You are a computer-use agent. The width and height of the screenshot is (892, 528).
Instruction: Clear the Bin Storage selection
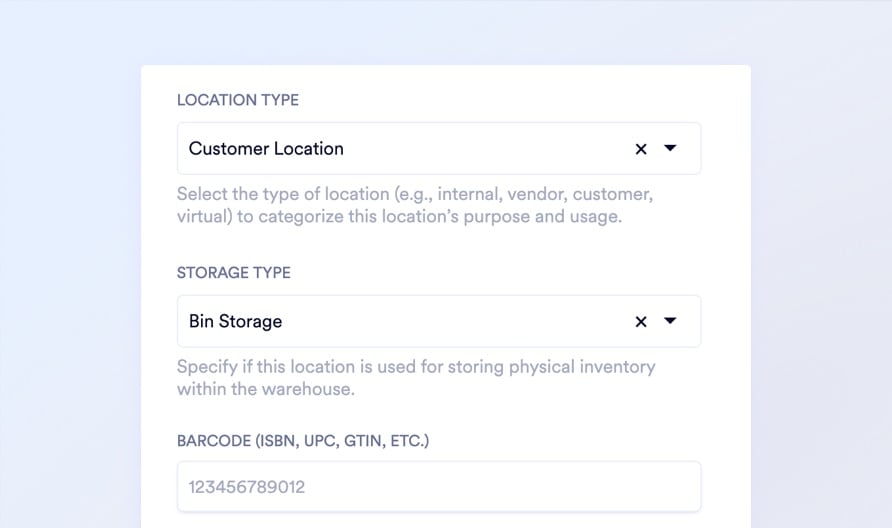[x=641, y=321]
